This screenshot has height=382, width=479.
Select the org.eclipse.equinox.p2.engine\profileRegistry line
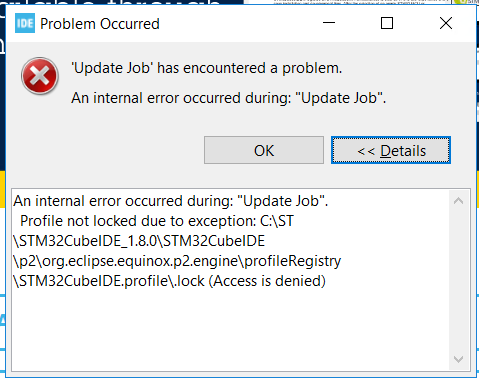click(x=177, y=261)
